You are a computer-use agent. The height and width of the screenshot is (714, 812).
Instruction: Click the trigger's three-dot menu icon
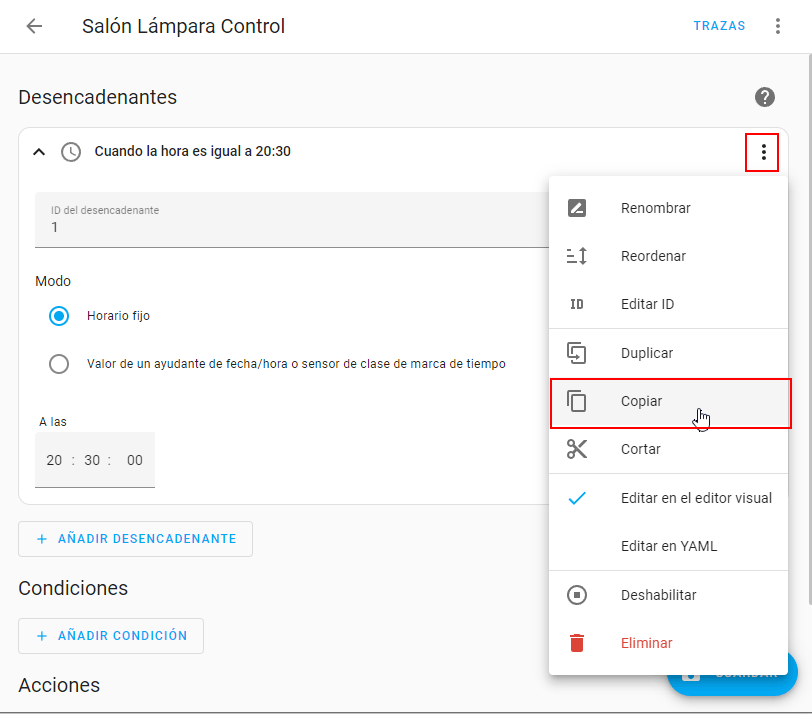763,152
